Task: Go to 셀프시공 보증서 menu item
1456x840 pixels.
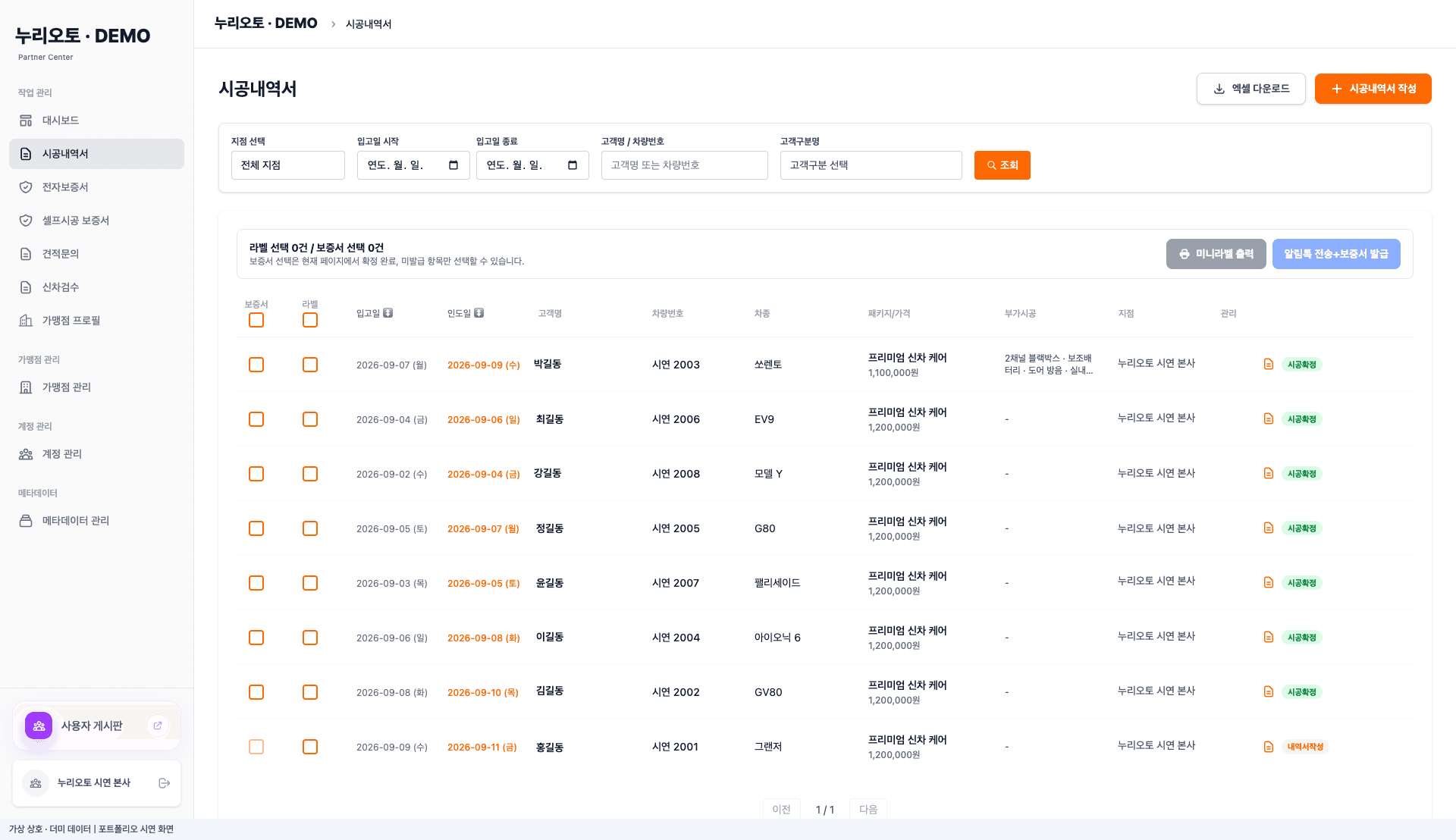Action: [96, 221]
